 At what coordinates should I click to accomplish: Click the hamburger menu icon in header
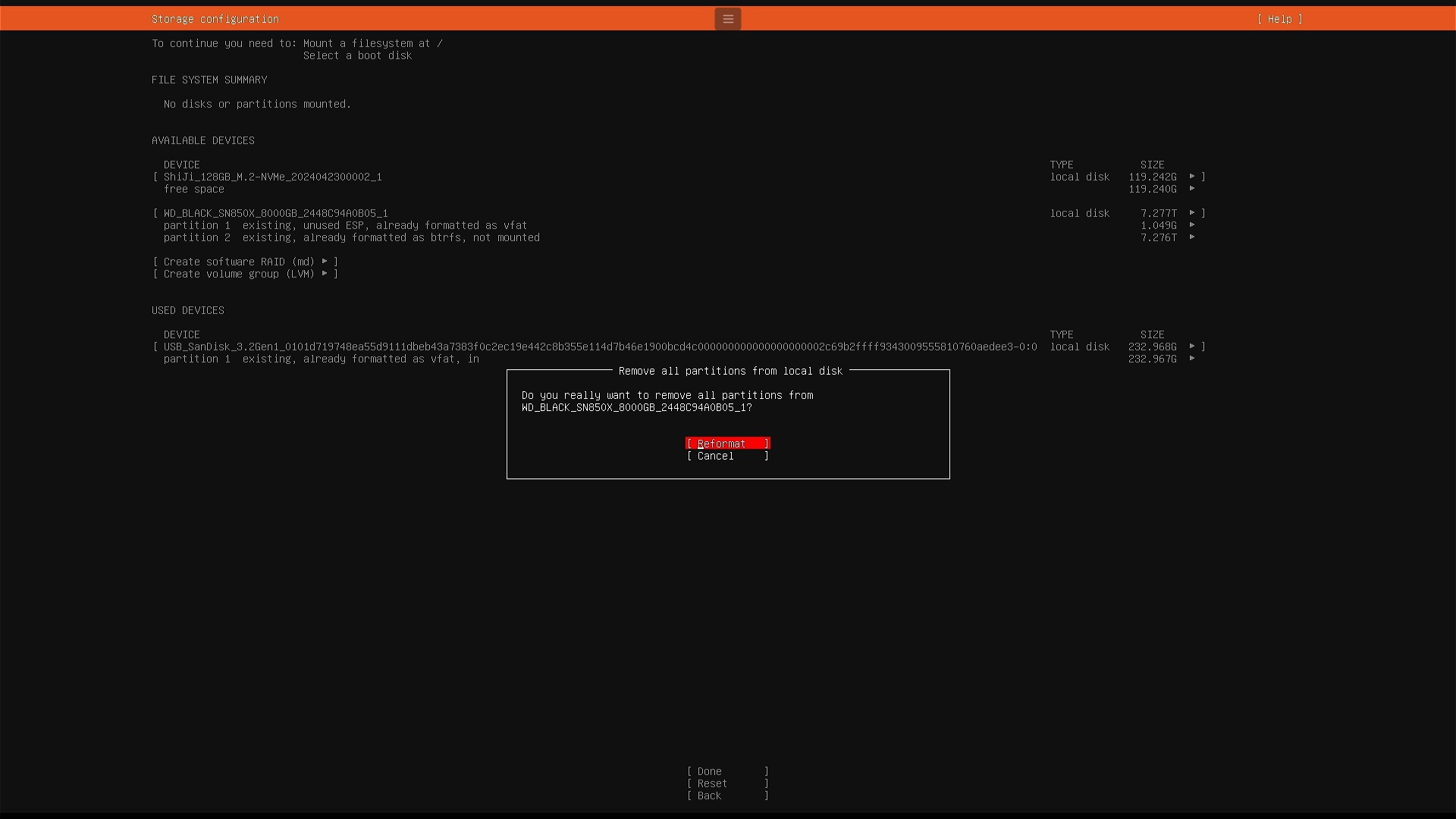point(727,19)
